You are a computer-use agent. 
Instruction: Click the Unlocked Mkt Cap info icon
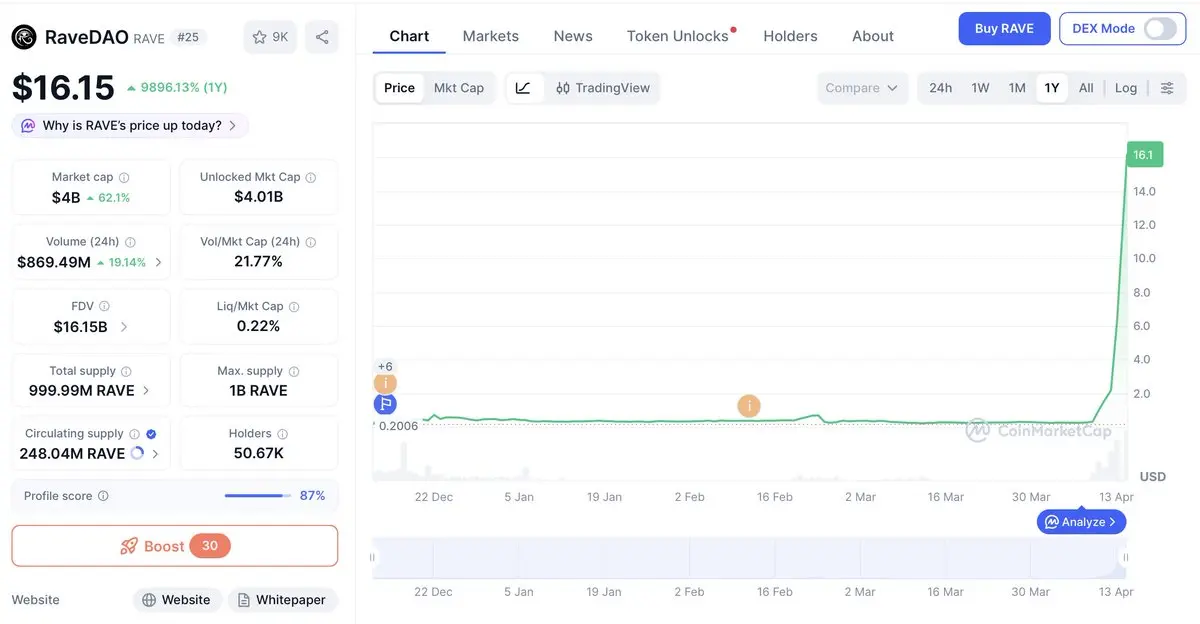pyautogui.click(x=311, y=177)
